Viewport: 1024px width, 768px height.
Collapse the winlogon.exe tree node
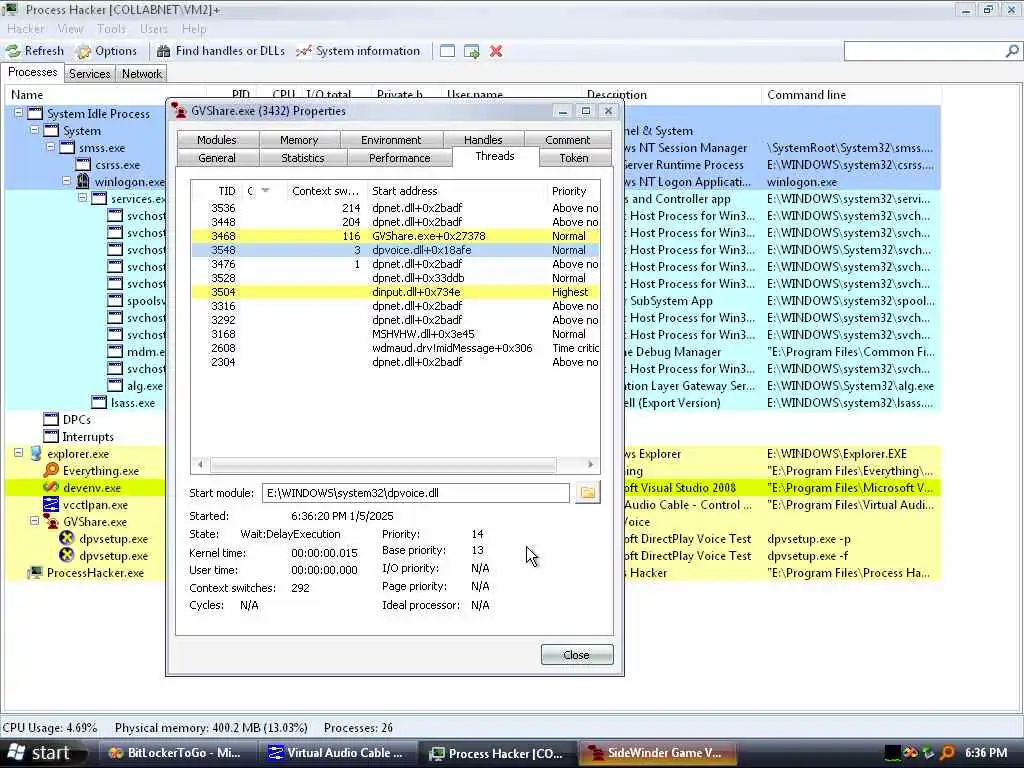67,180
